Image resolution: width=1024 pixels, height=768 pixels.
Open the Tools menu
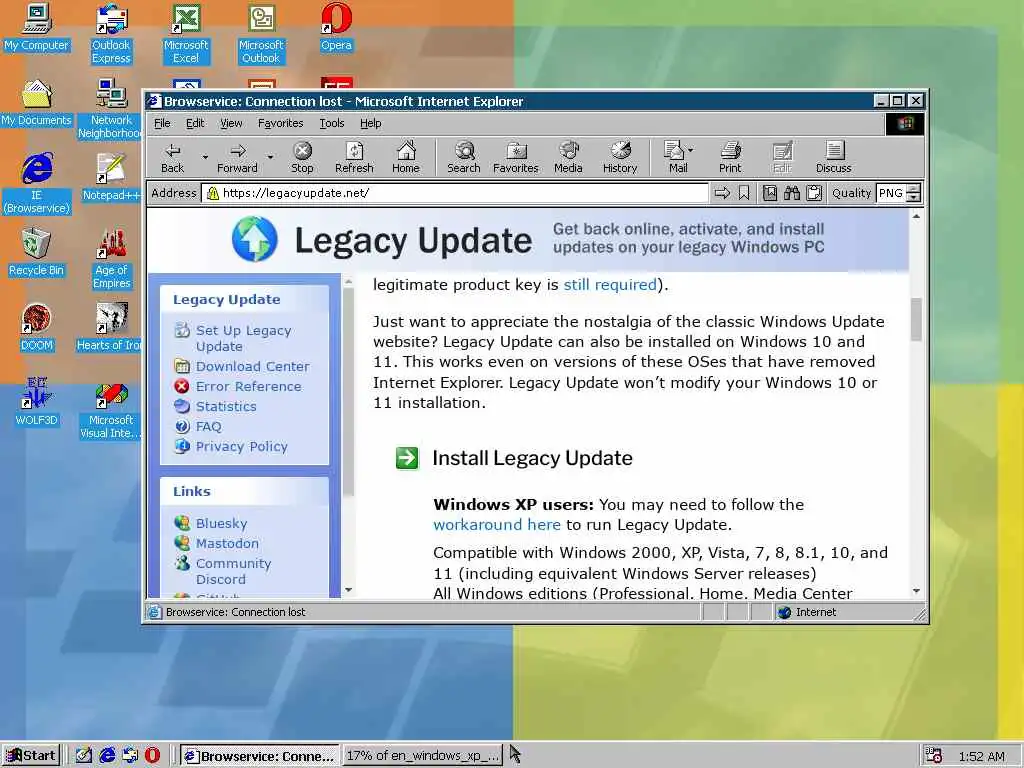coord(332,123)
